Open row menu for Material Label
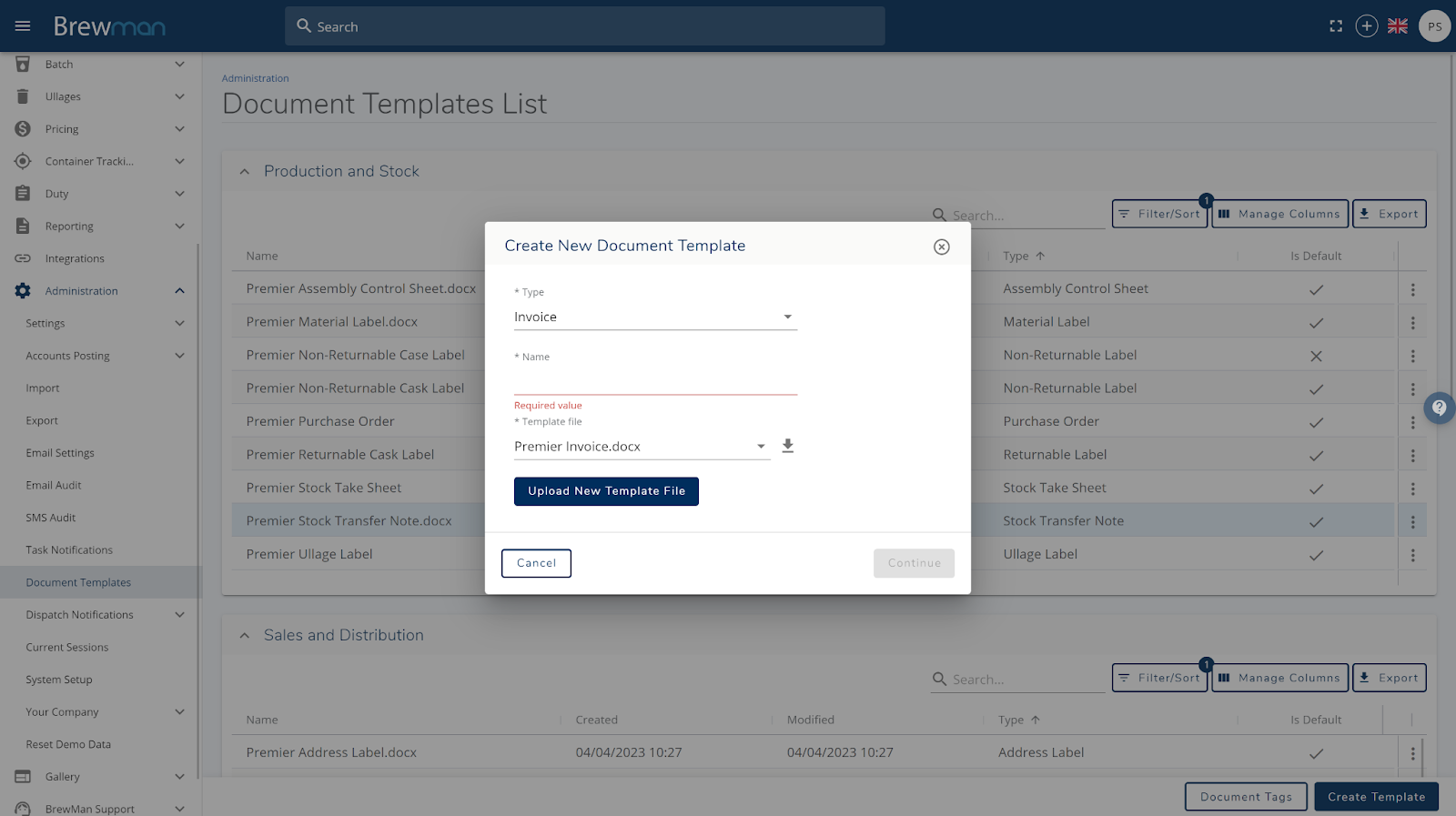The width and height of the screenshot is (1456, 816). [1412, 323]
